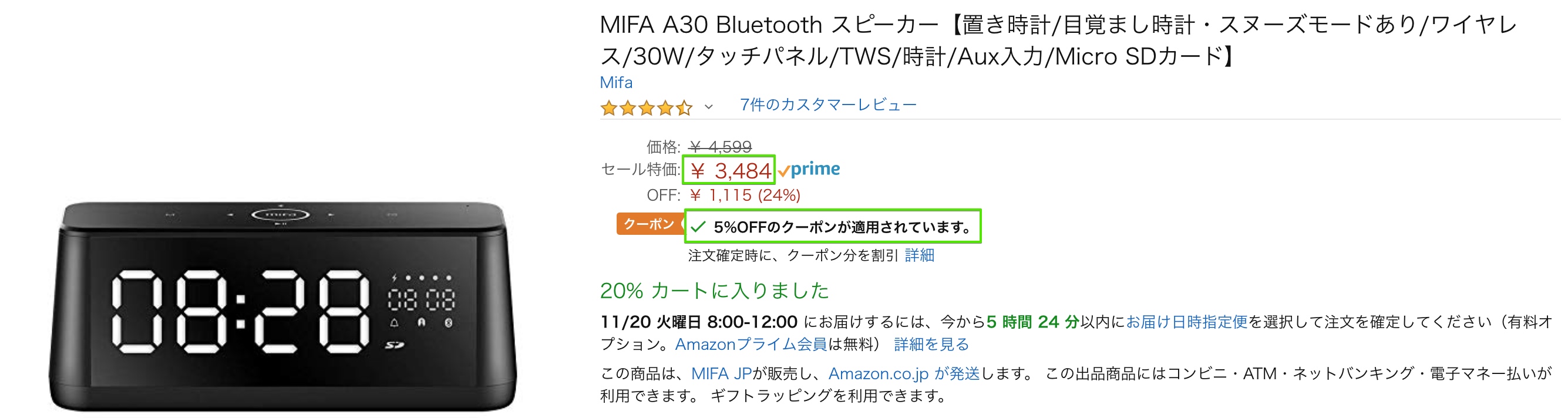The image size is (1568, 418).
Task: Click the お届け日時指定便 link
Action: (1186, 322)
